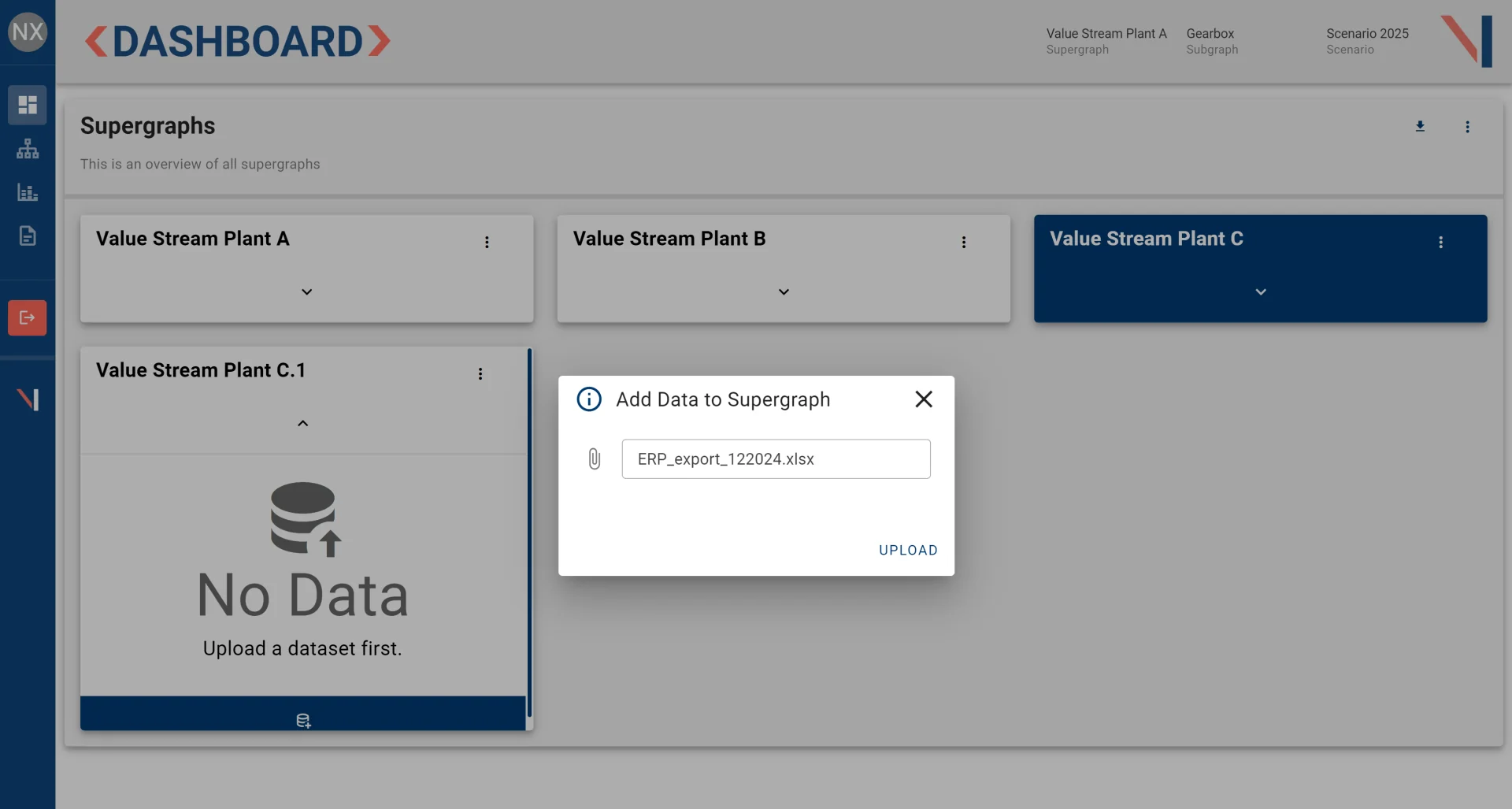Expand the Value Stream Plant C card
The width and height of the screenshot is (1512, 809).
[x=1260, y=291]
